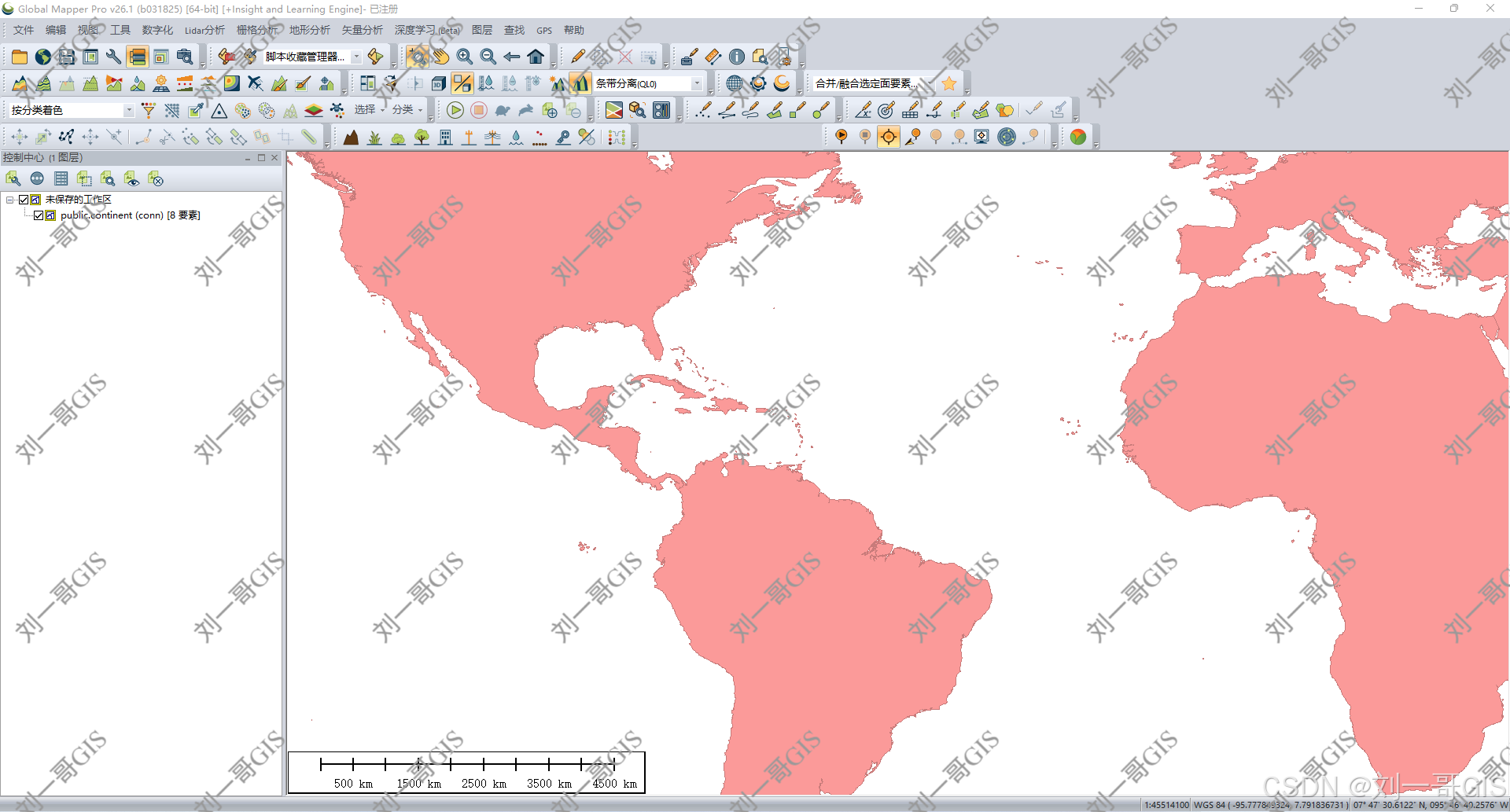Click the 控制中心 (1 图层) panel title
Image resolution: width=1510 pixels, height=812 pixels.
point(42,158)
